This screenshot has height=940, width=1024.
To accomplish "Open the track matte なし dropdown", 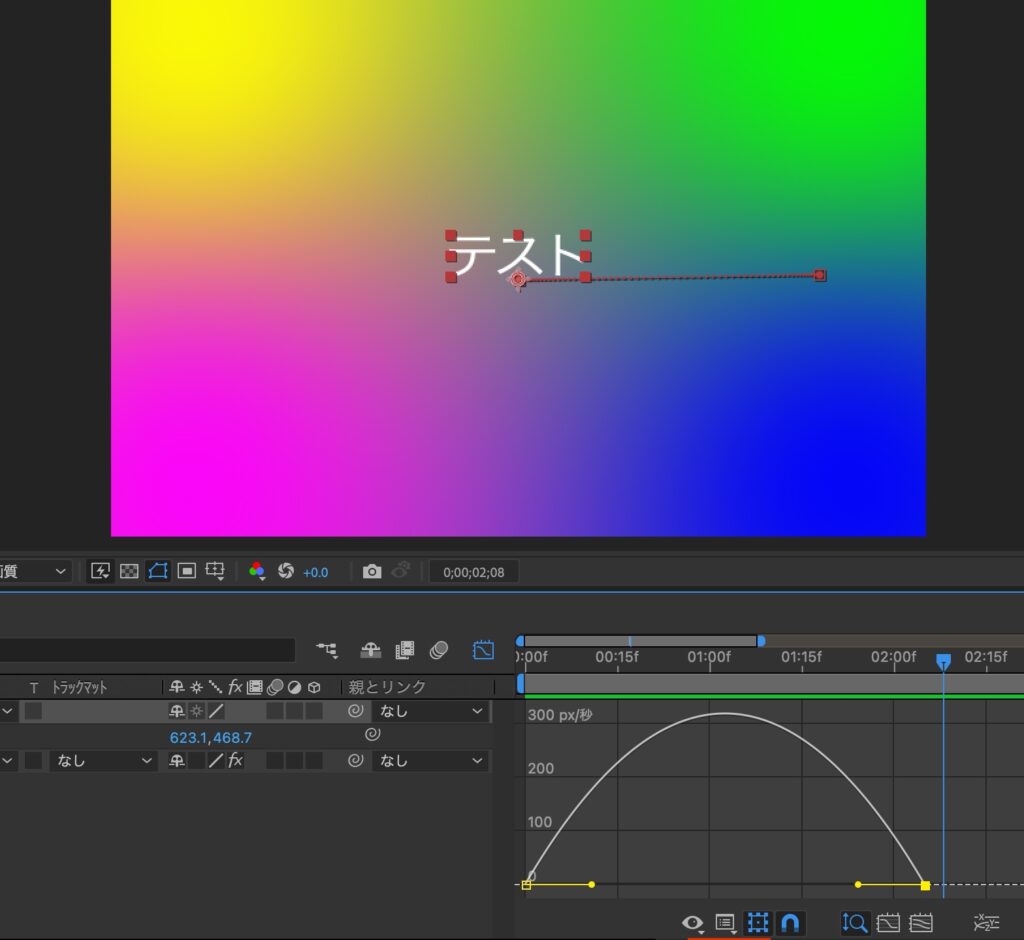I will click(104, 761).
